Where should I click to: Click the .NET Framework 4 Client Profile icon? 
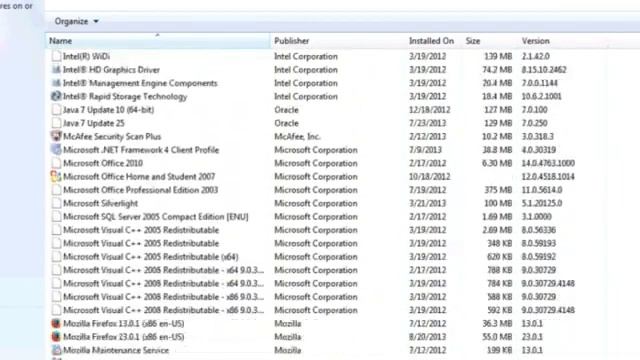tap(56, 150)
